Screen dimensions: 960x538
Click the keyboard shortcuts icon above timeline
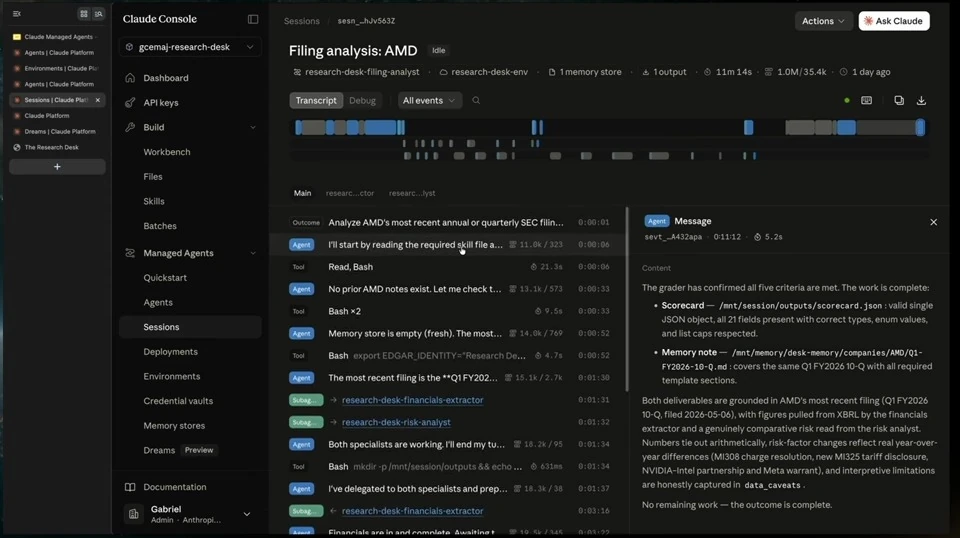(866, 100)
